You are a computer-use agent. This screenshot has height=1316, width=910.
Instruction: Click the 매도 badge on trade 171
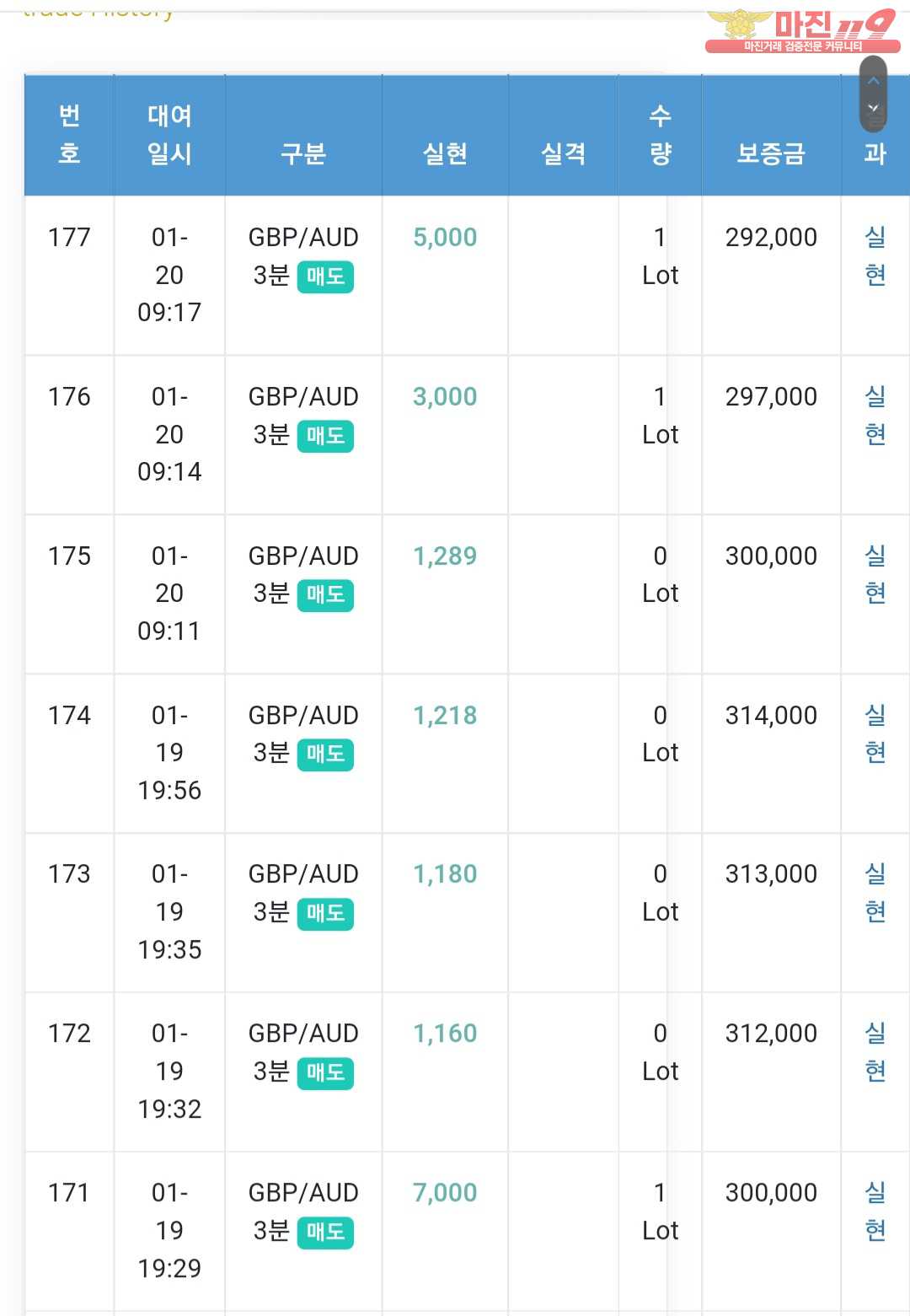click(325, 1233)
